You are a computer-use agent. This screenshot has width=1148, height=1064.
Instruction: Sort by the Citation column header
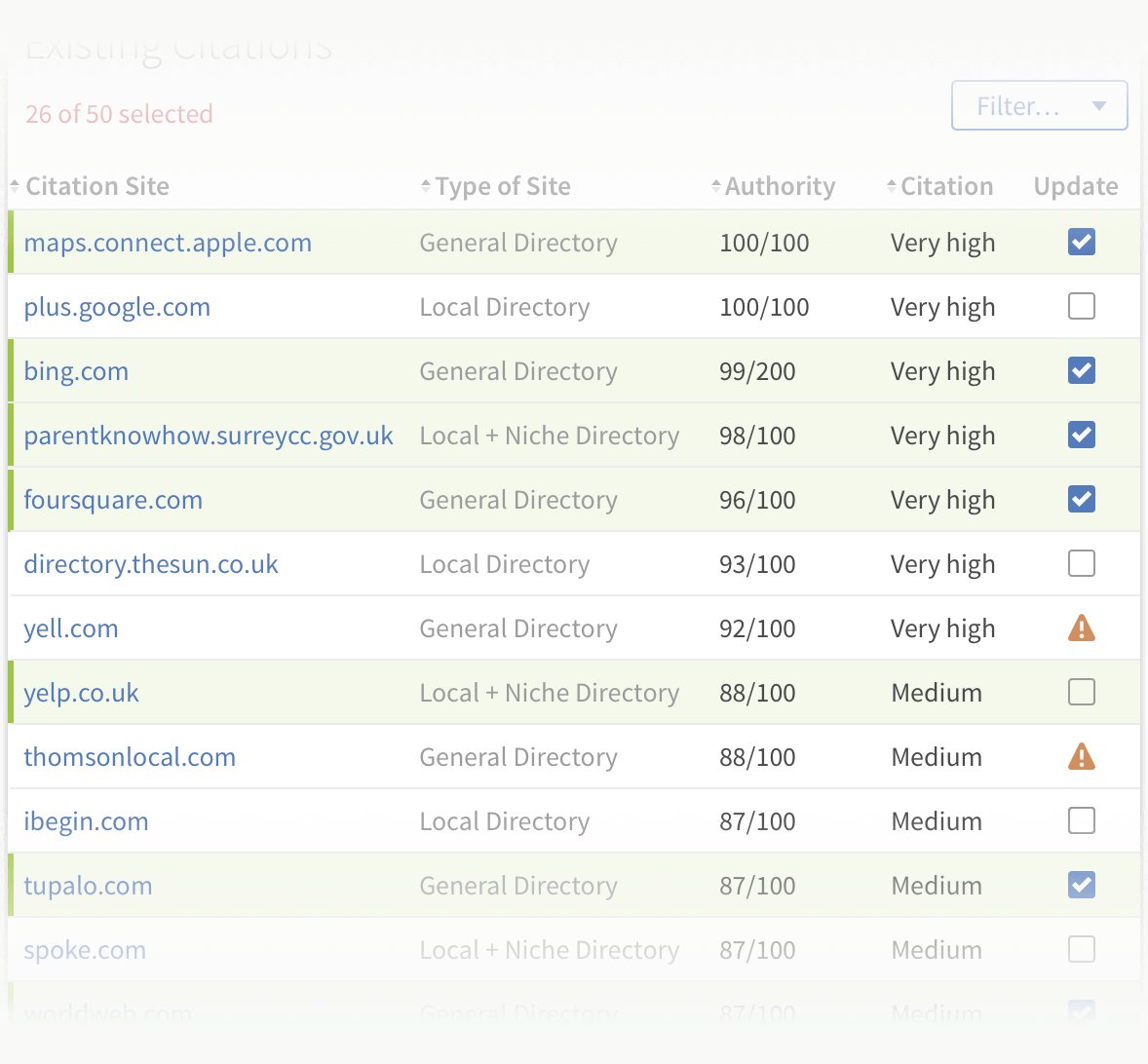[x=940, y=186]
